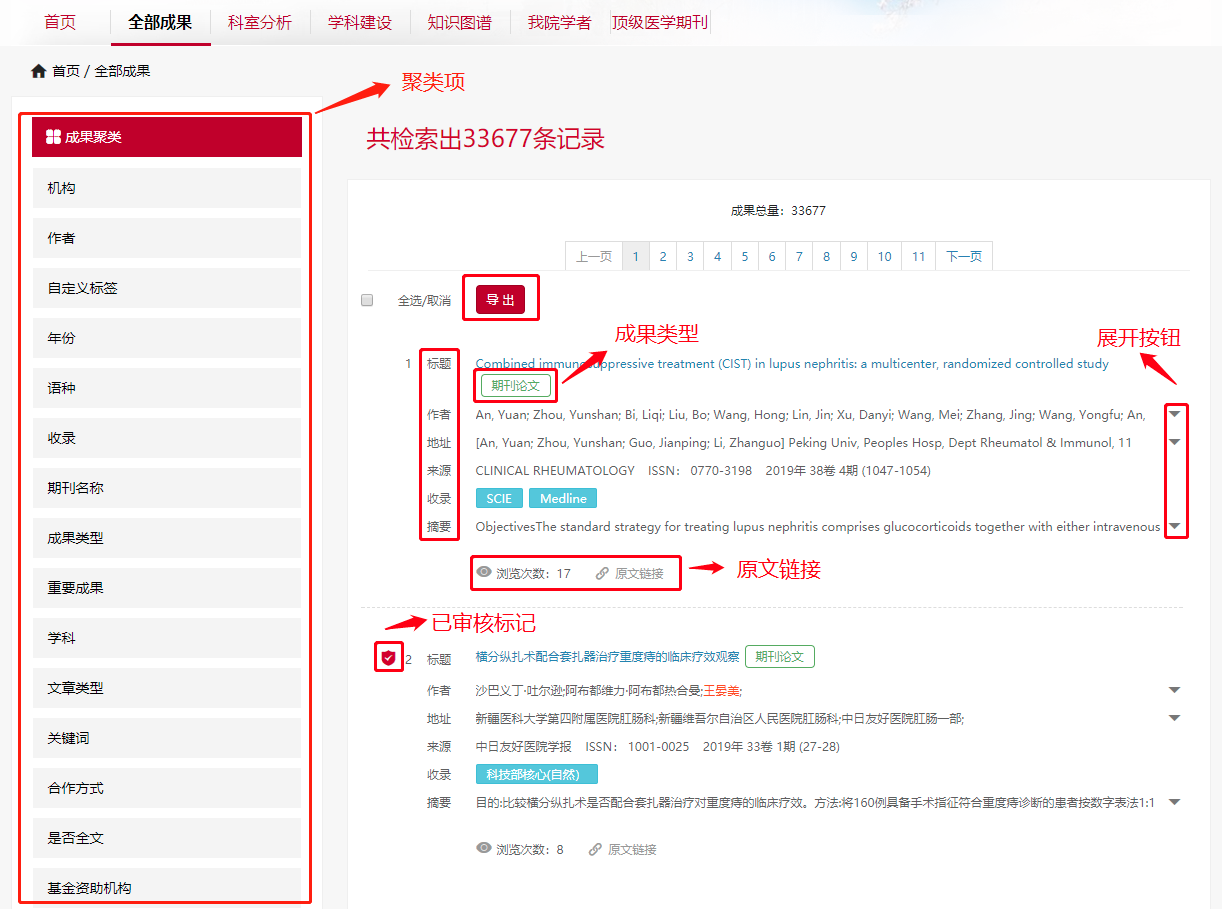This screenshot has height=909, width=1222.
Task: Switch to the 知识图谱 tab
Action: click(x=460, y=22)
